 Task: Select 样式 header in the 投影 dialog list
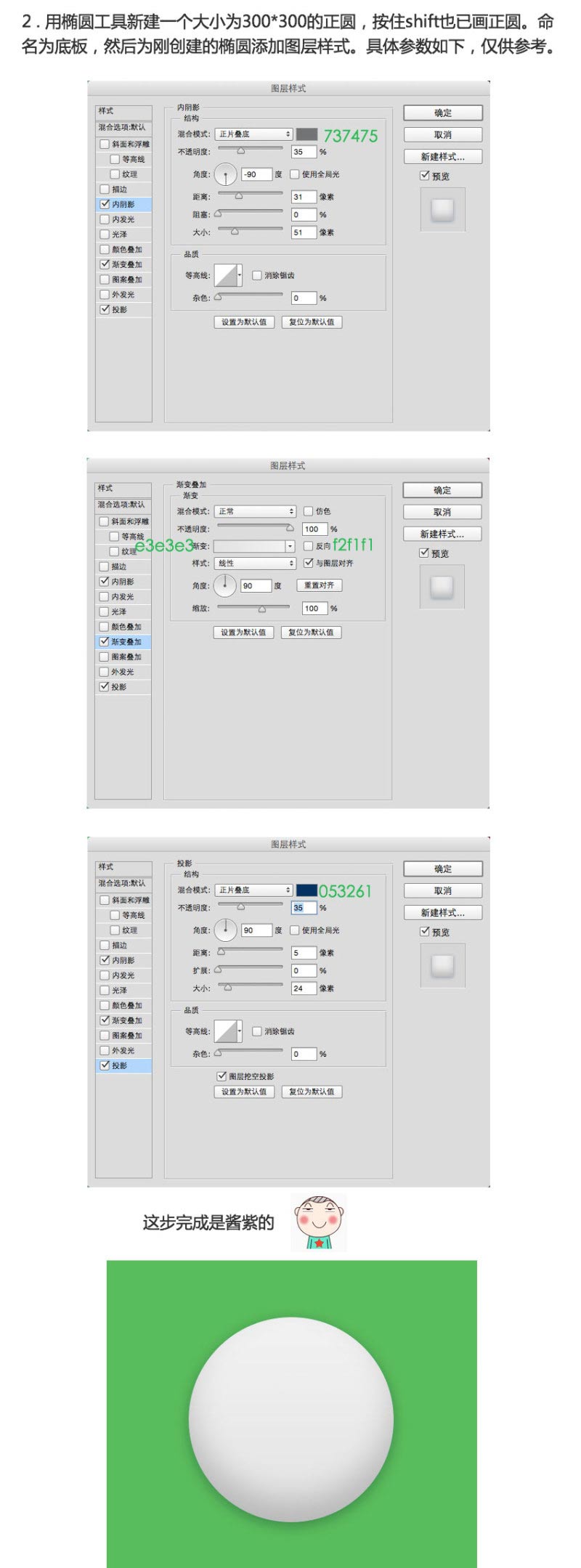click(124, 867)
